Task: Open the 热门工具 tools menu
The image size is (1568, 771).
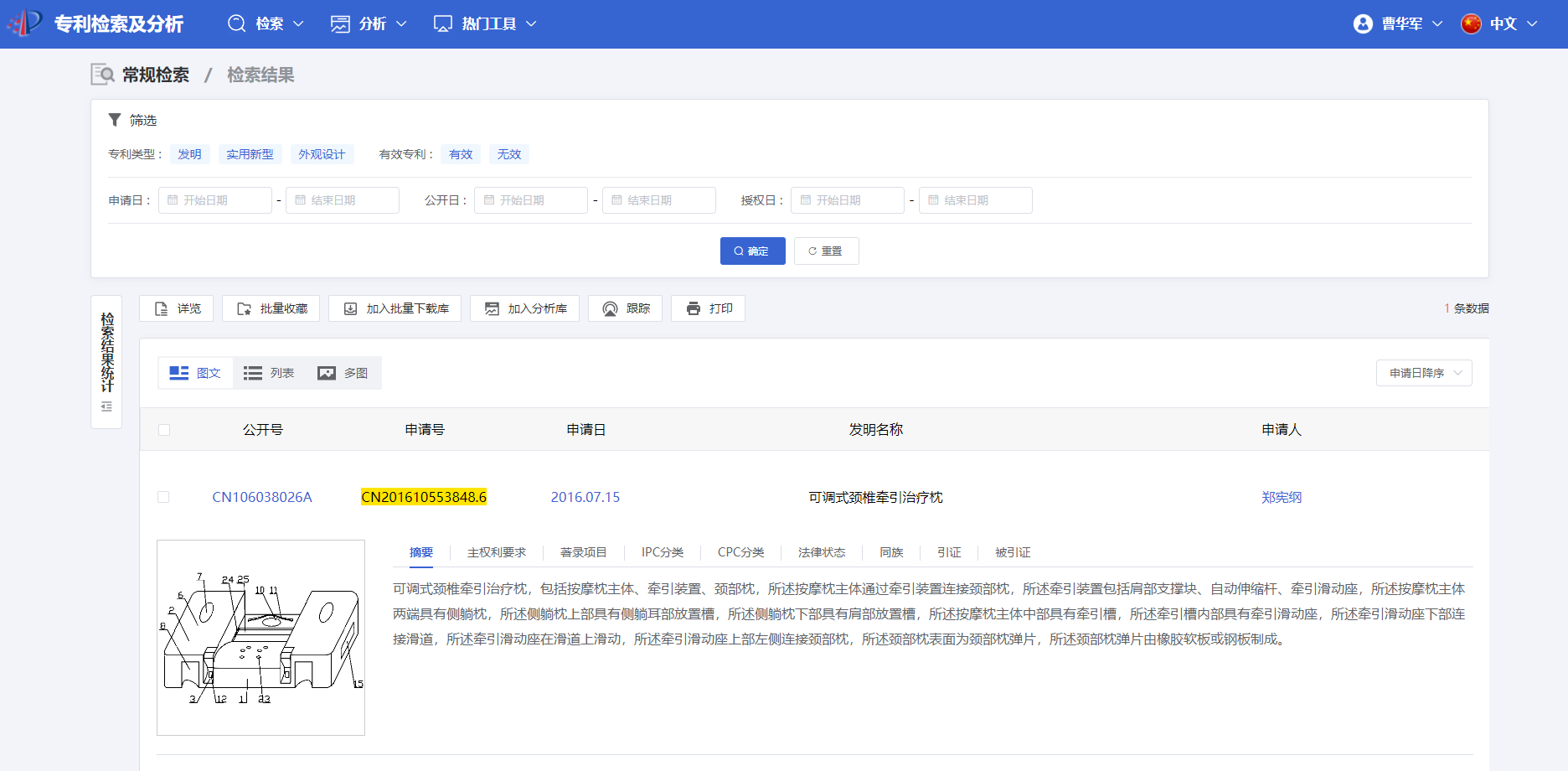Action: 485,23
